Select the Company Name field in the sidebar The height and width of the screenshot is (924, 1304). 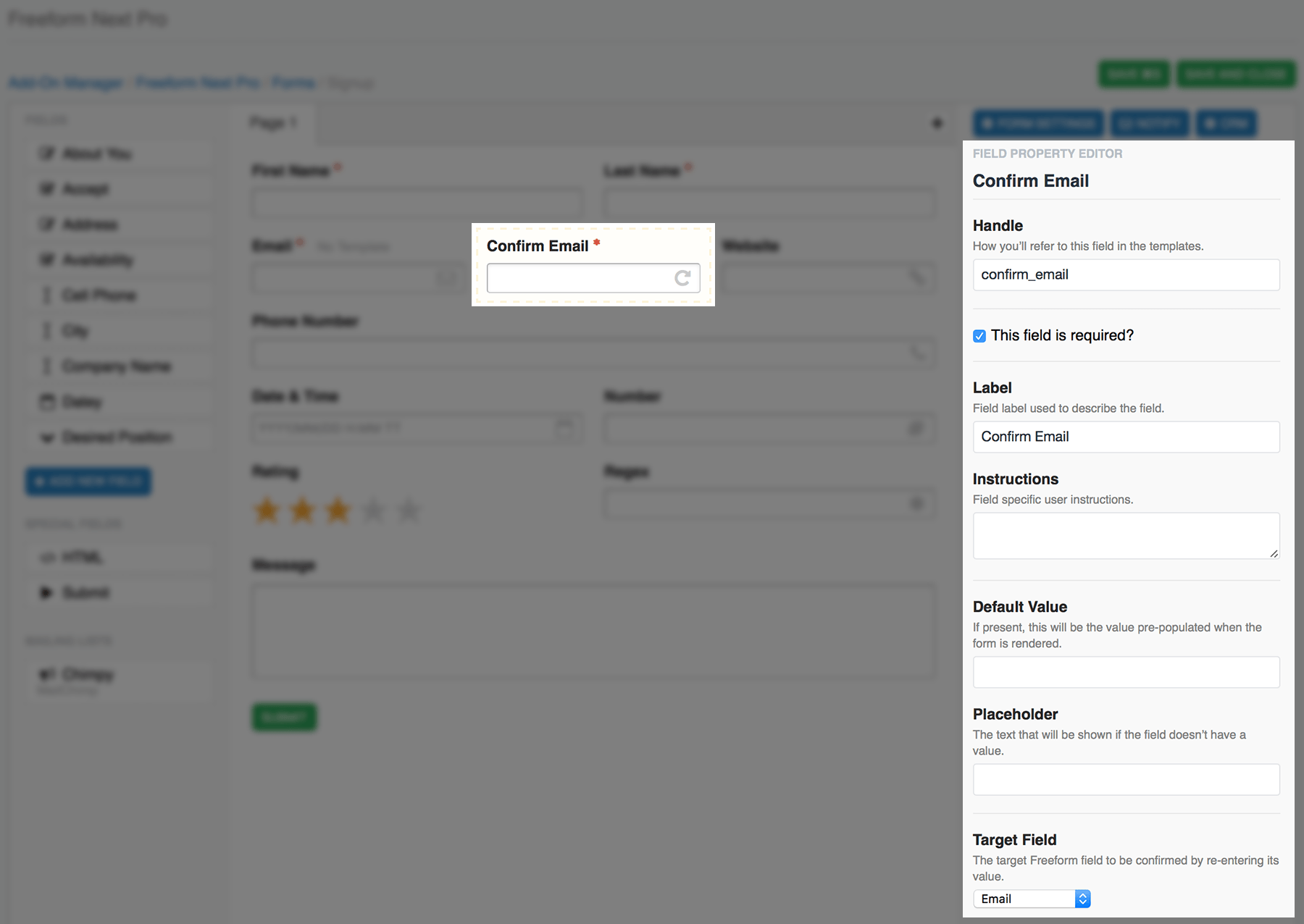(x=120, y=366)
